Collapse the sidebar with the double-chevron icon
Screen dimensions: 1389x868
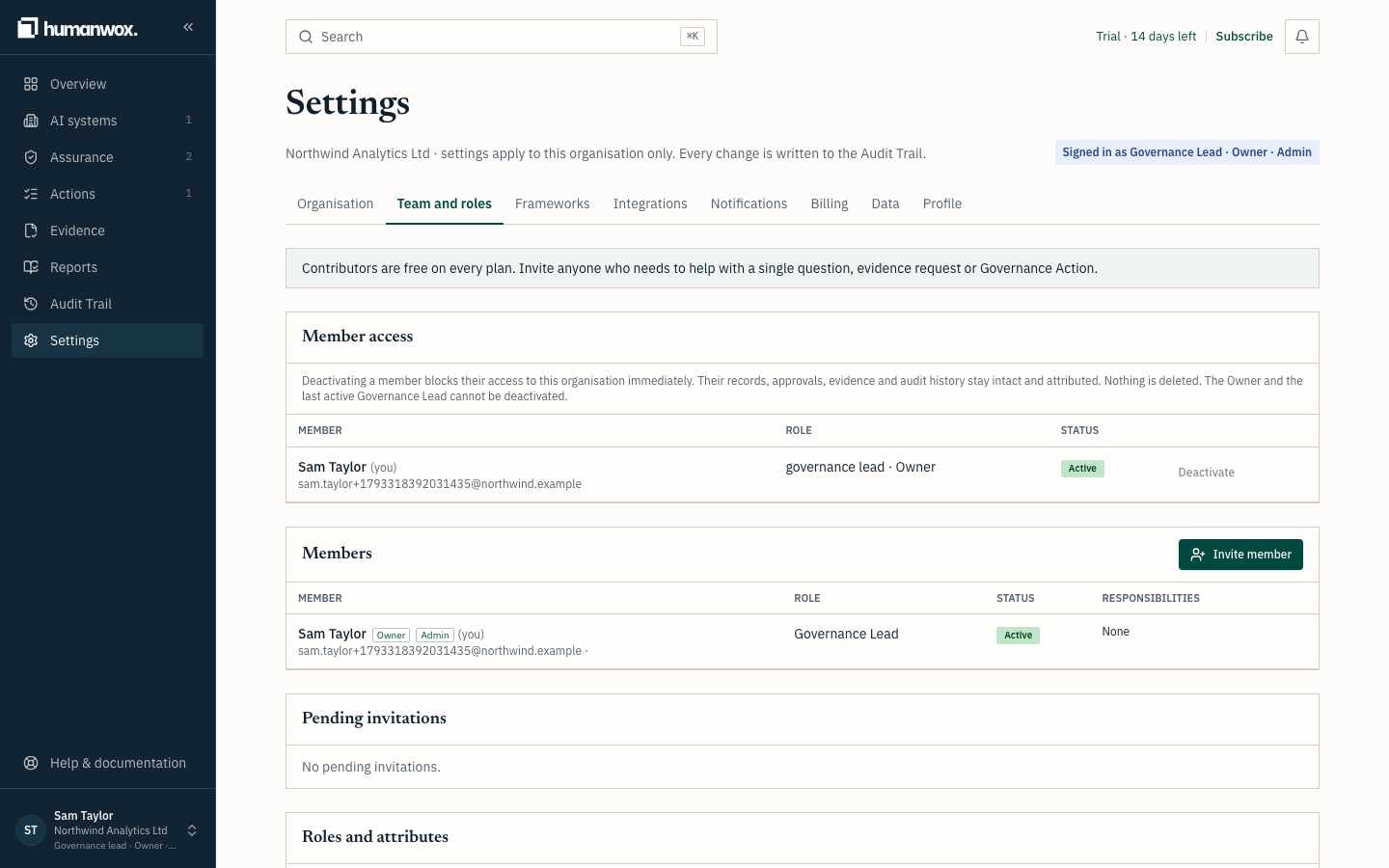(x=188, y=27)
